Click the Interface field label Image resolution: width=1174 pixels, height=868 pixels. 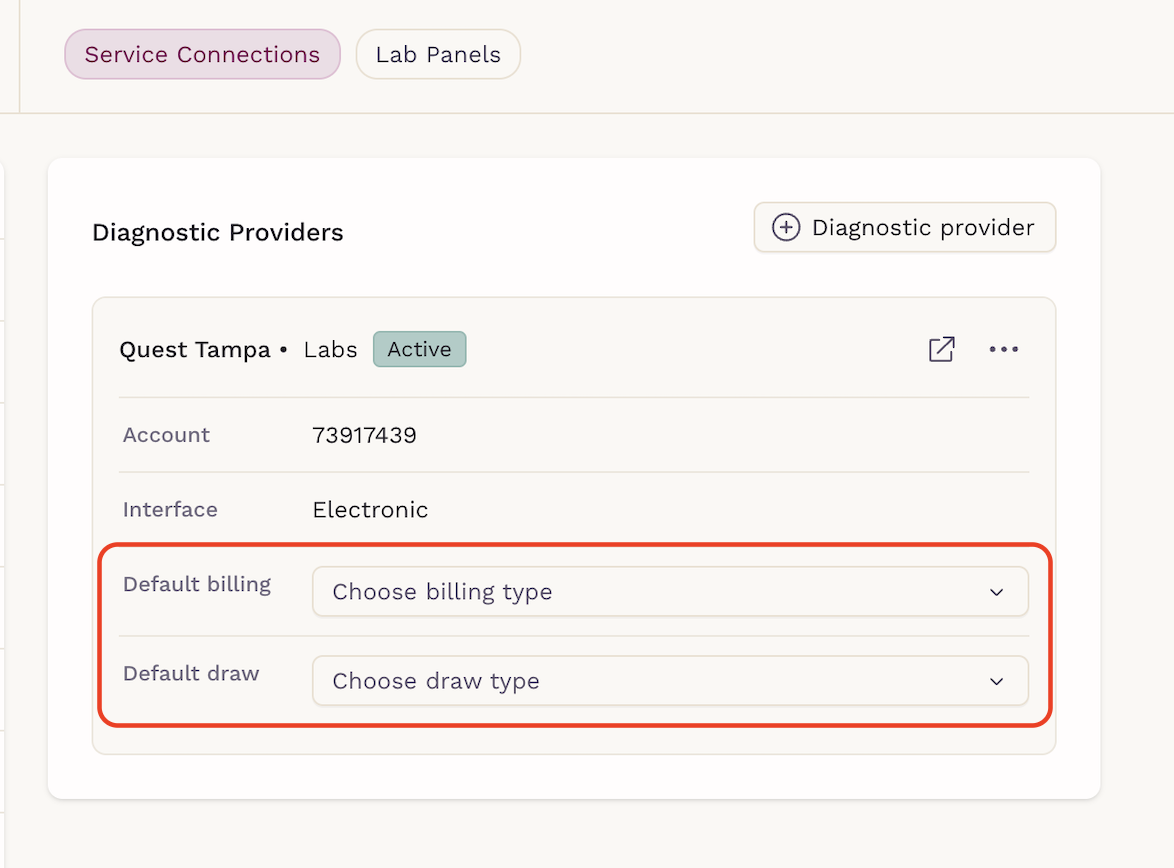[x=170, y=510]
